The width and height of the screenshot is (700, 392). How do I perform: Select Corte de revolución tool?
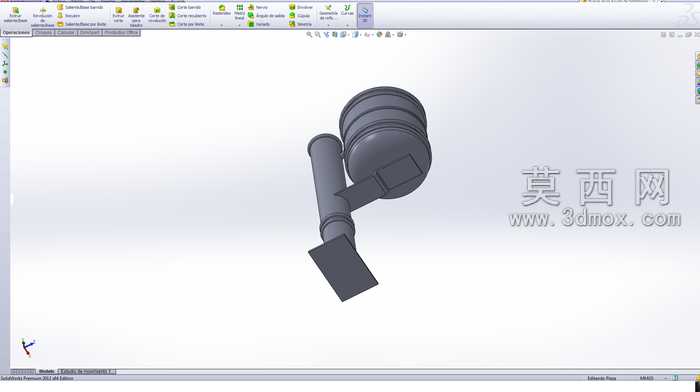pos(157,15)
